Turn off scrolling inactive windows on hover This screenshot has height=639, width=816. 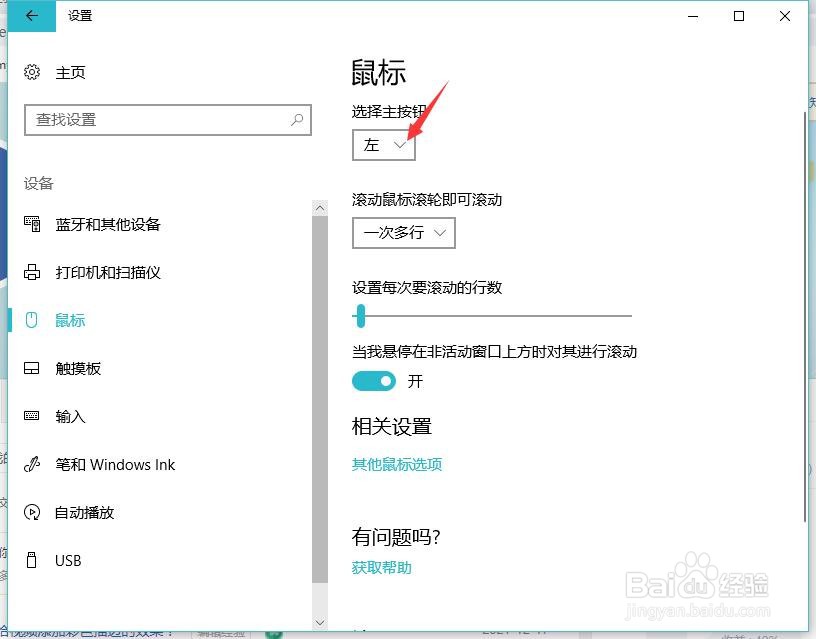click(x=374, y=381)
